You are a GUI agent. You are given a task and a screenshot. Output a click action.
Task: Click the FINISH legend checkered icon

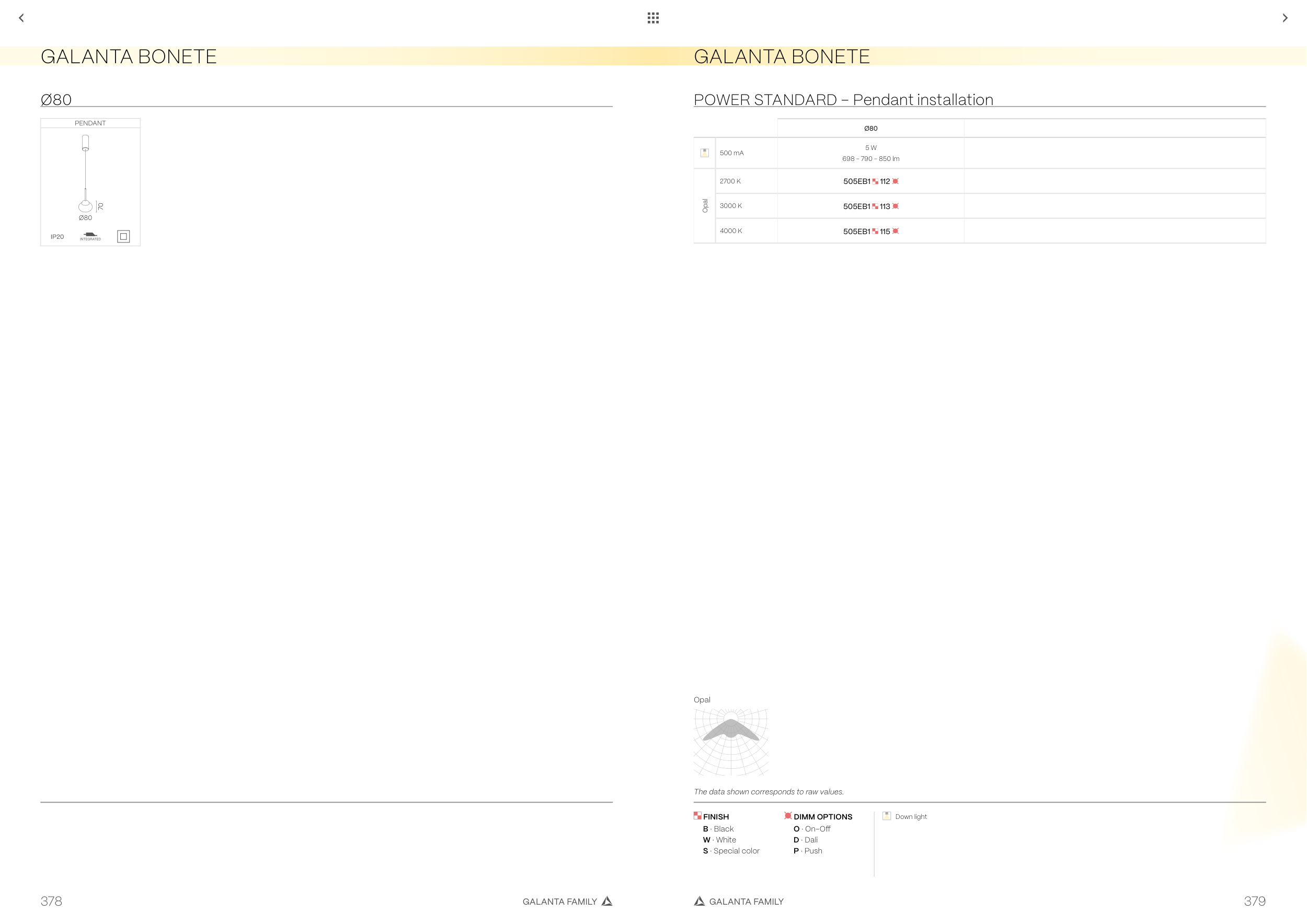(x=697, y=815)
